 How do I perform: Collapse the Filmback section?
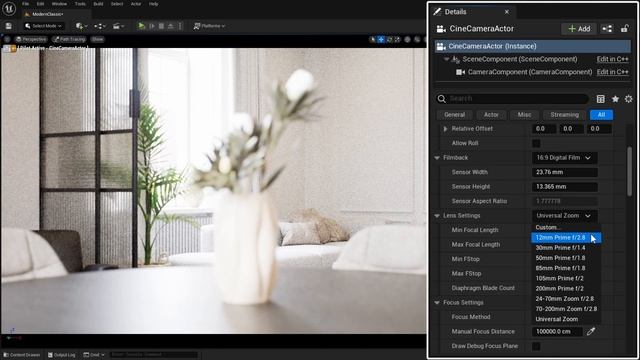(437, 158)
